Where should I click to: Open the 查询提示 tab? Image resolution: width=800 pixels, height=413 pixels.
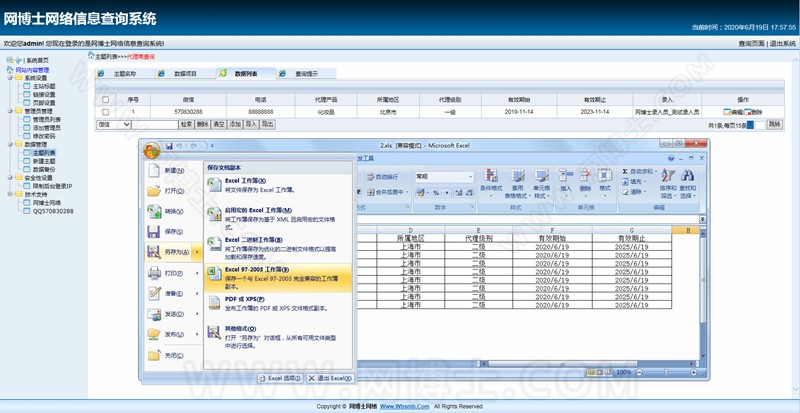(306, 74)
